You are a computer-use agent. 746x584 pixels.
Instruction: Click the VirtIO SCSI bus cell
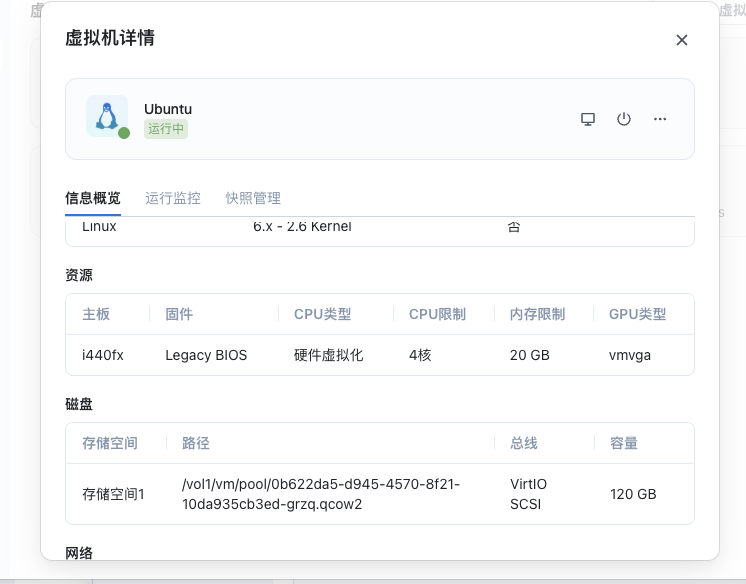click(x=528, y=494)
